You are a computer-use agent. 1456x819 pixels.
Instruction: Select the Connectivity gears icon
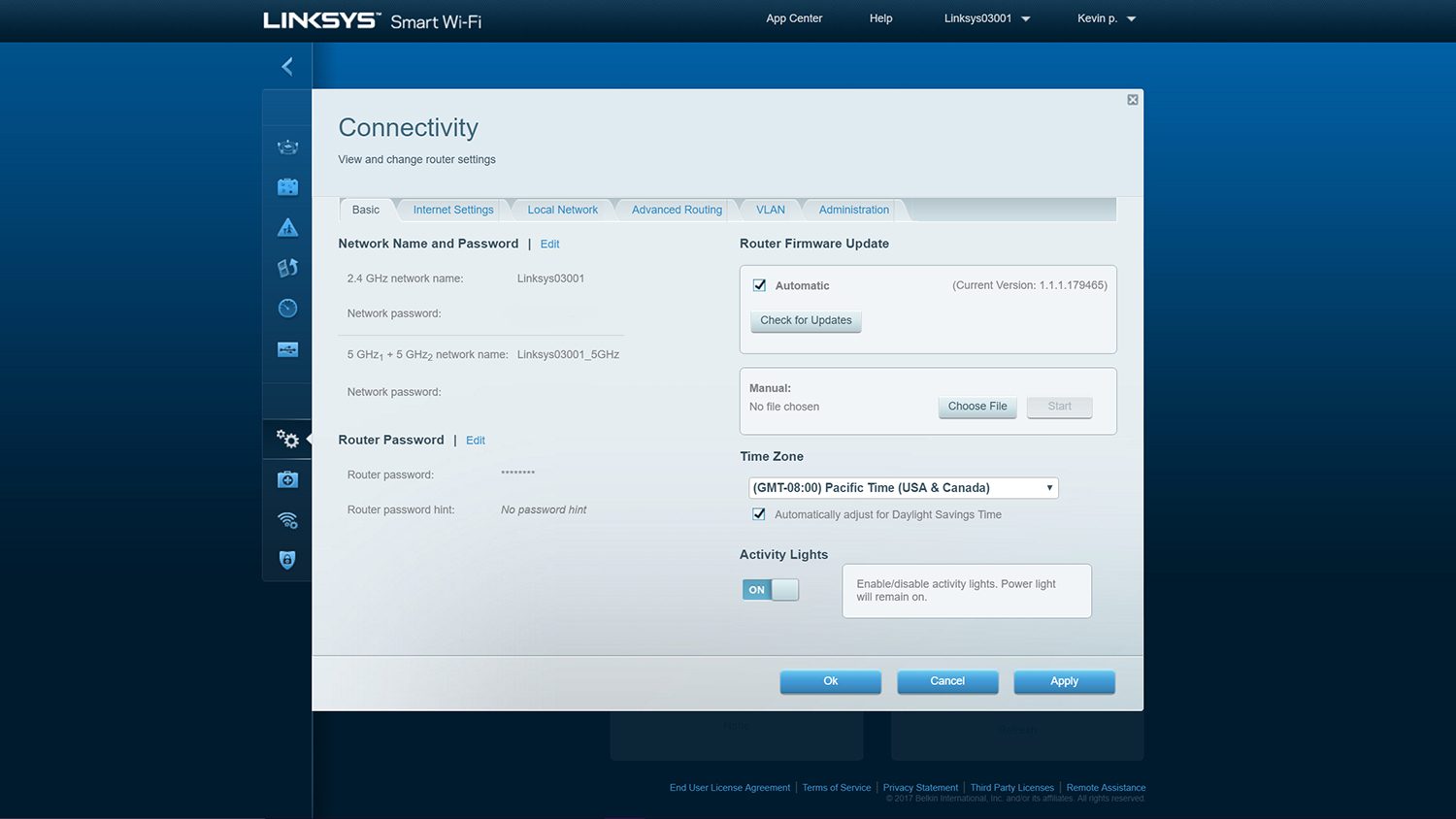click(x=287, y=439)
